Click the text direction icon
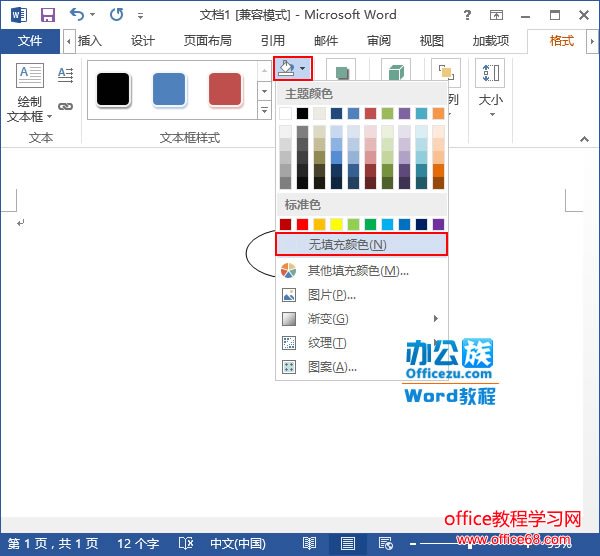 [65, 75]
